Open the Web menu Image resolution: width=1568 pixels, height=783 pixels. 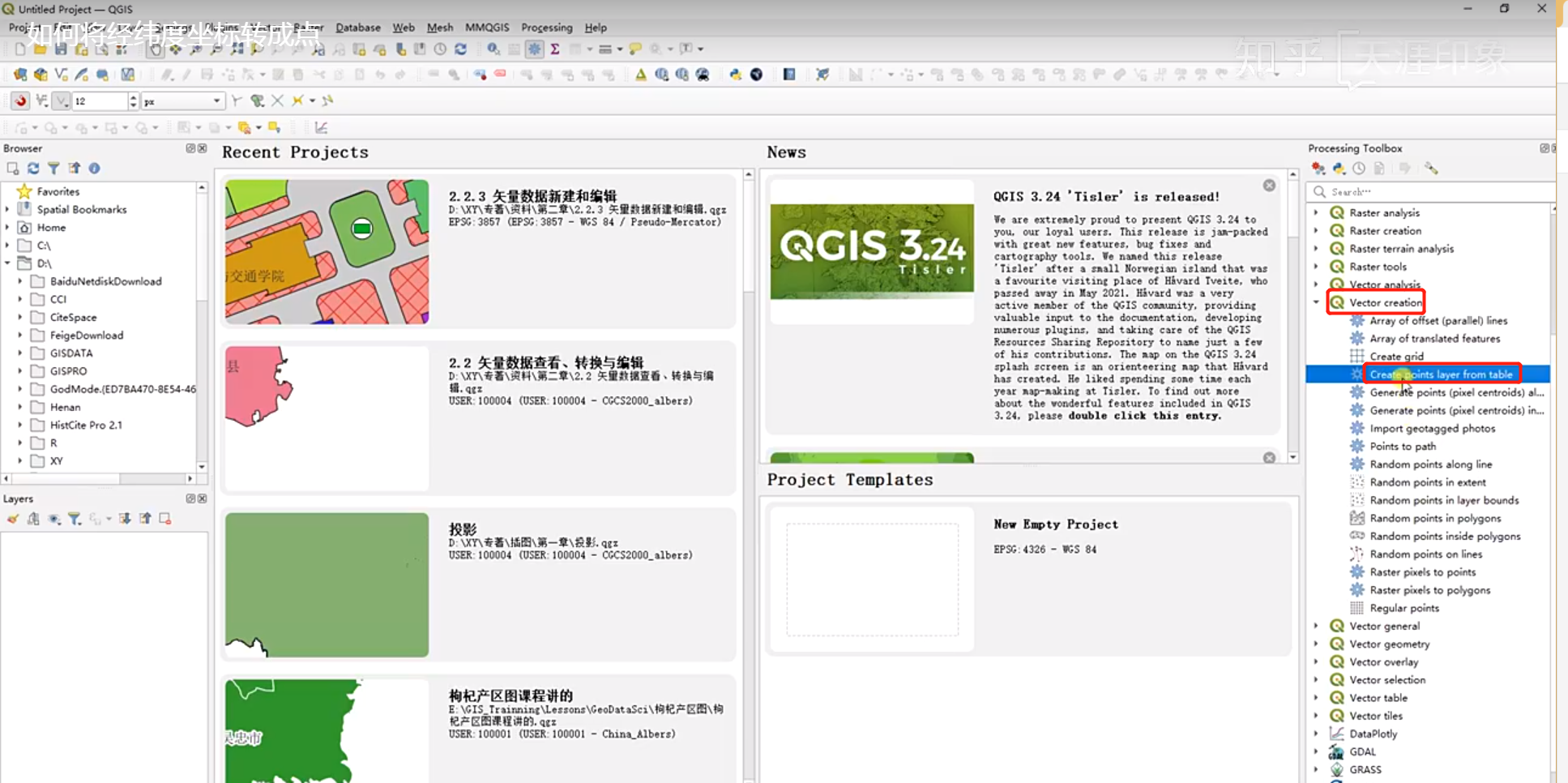404,28
